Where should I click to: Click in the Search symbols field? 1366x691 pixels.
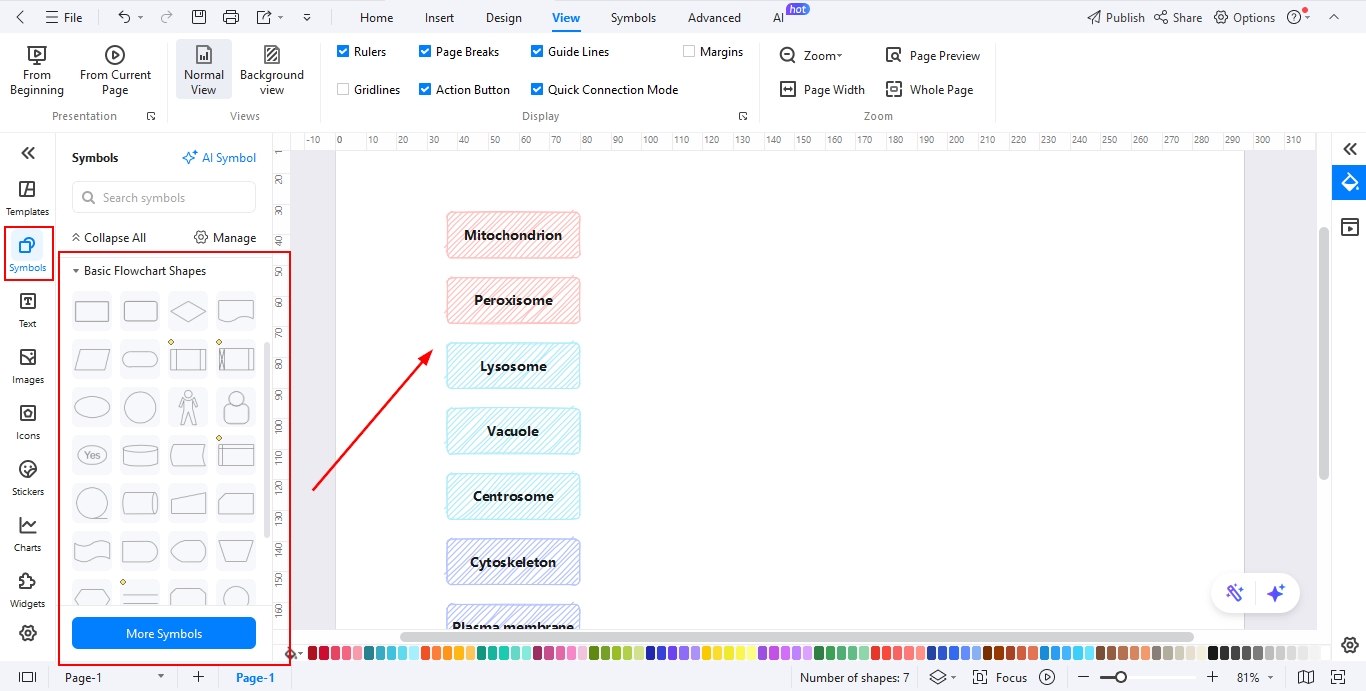coord(170,197)
